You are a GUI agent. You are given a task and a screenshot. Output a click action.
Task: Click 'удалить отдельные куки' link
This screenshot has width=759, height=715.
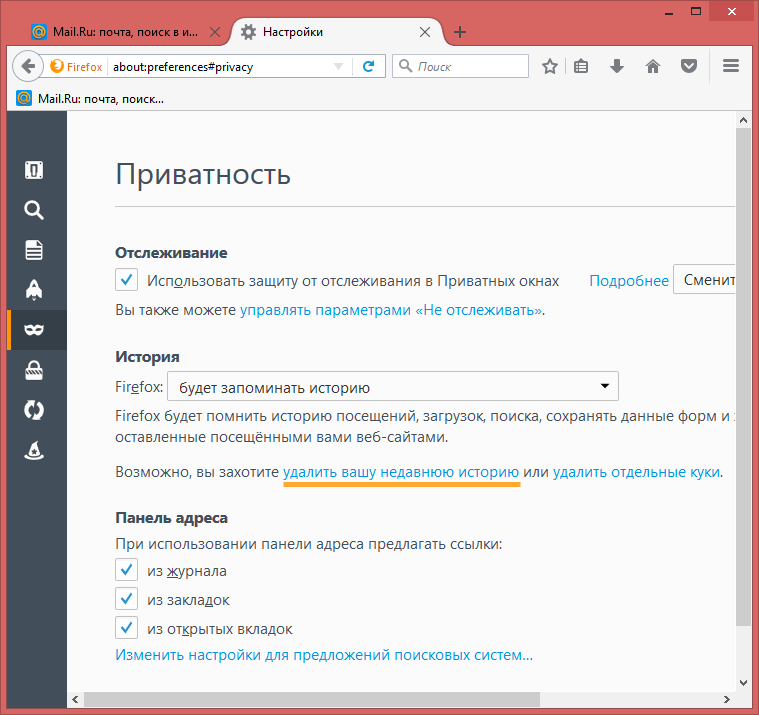coord(637,472)
